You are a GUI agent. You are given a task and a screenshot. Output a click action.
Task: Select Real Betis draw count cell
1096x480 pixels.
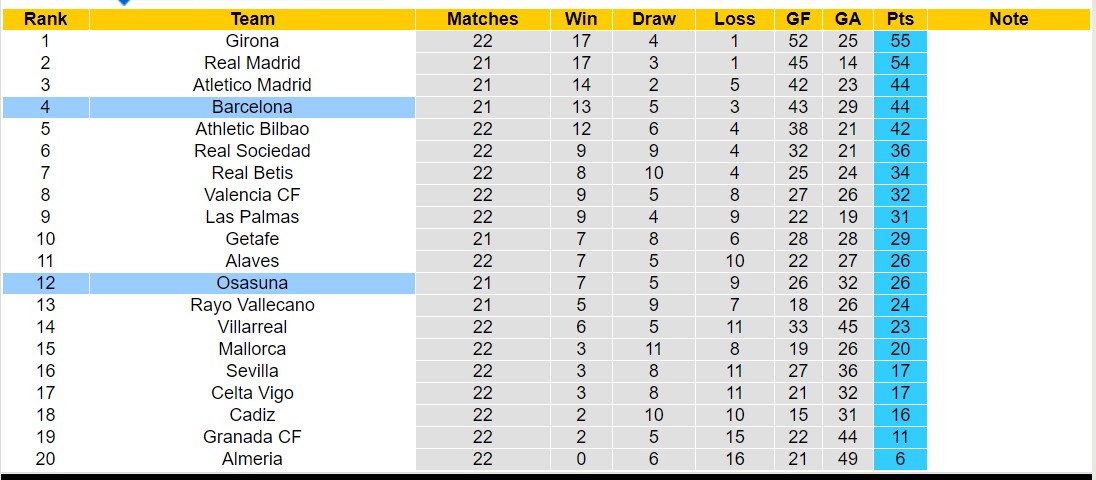click(654, 173)
